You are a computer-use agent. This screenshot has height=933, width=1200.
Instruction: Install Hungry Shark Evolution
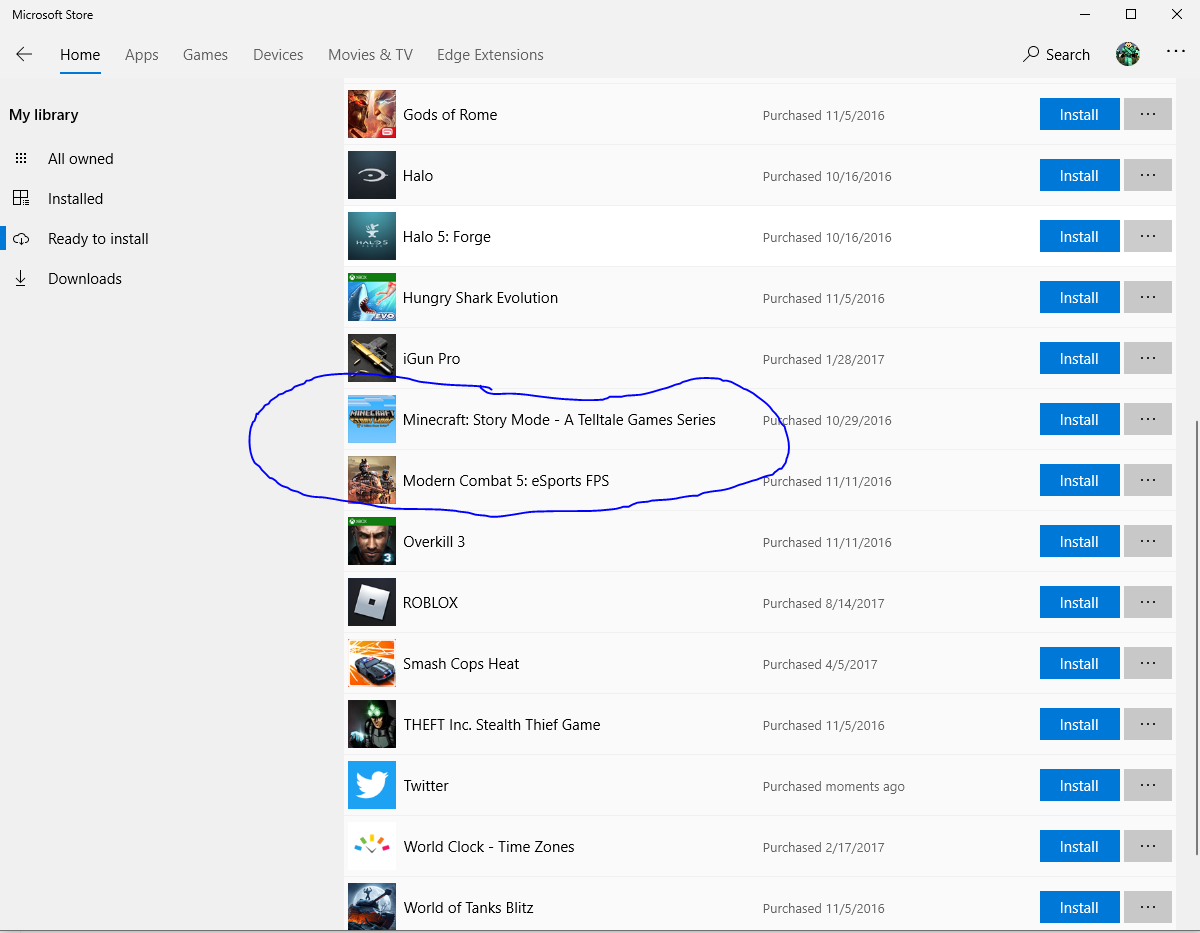tap(1079, 298)
